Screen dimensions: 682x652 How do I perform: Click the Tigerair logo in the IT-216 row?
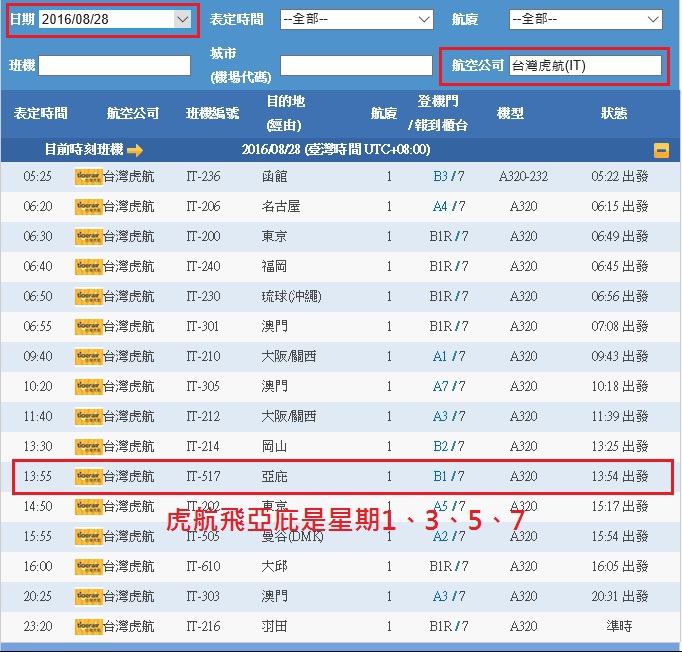point(89,627)
